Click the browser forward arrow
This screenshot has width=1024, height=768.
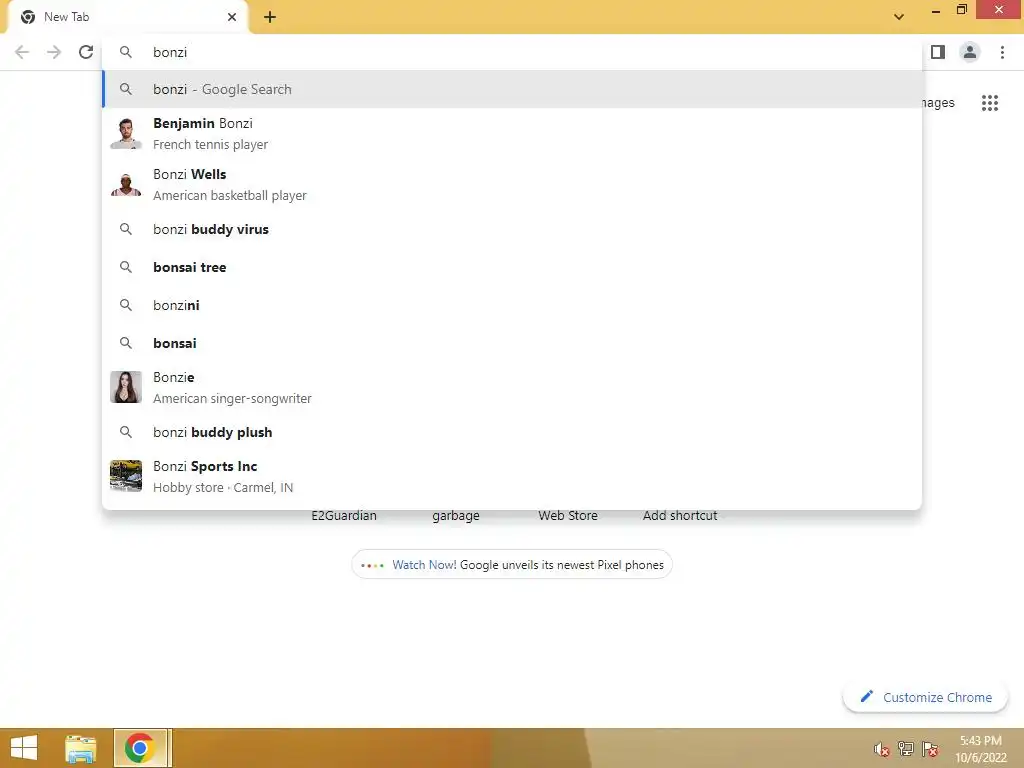point(54,52)
